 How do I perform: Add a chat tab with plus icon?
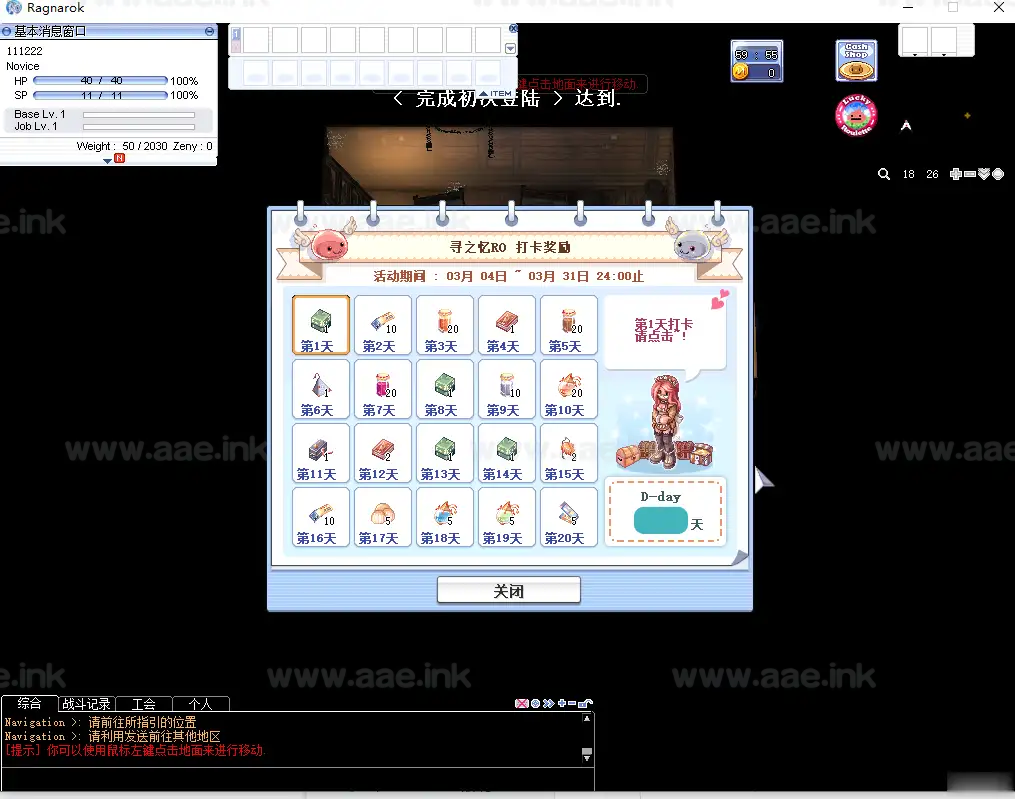[562, 703]
